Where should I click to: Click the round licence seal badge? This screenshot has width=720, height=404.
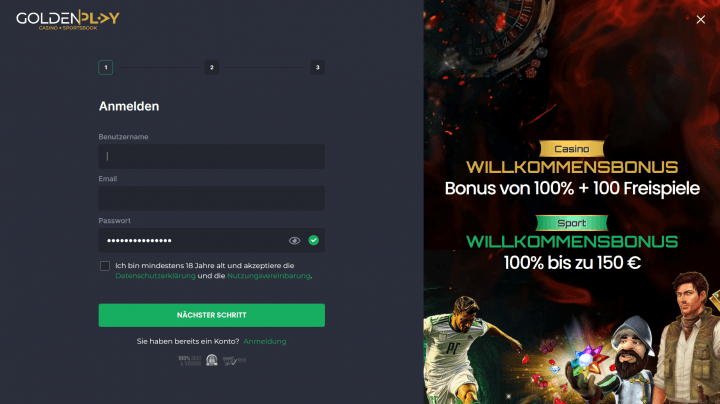coord(212,360)
